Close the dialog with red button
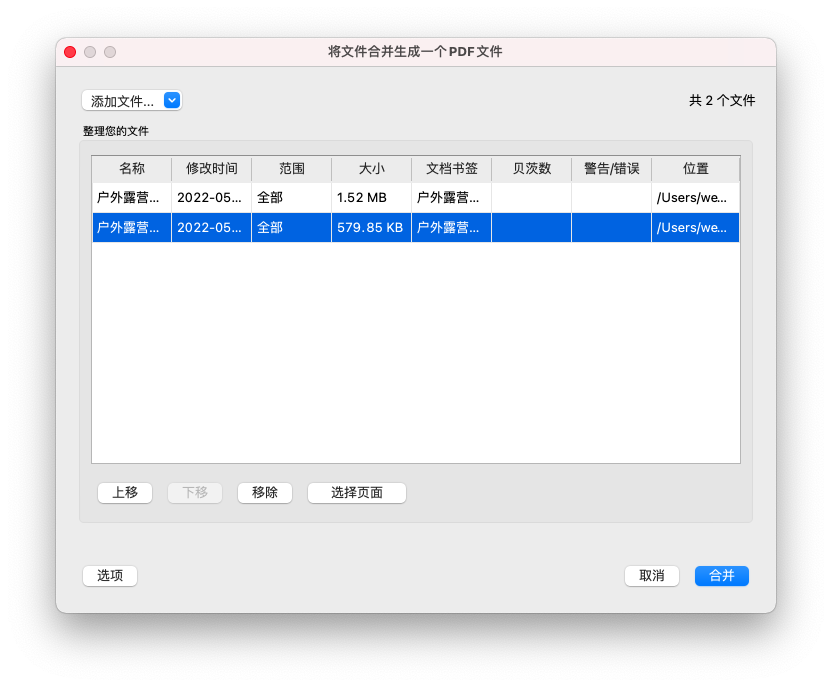832x687 pixels. pos(70,52)
